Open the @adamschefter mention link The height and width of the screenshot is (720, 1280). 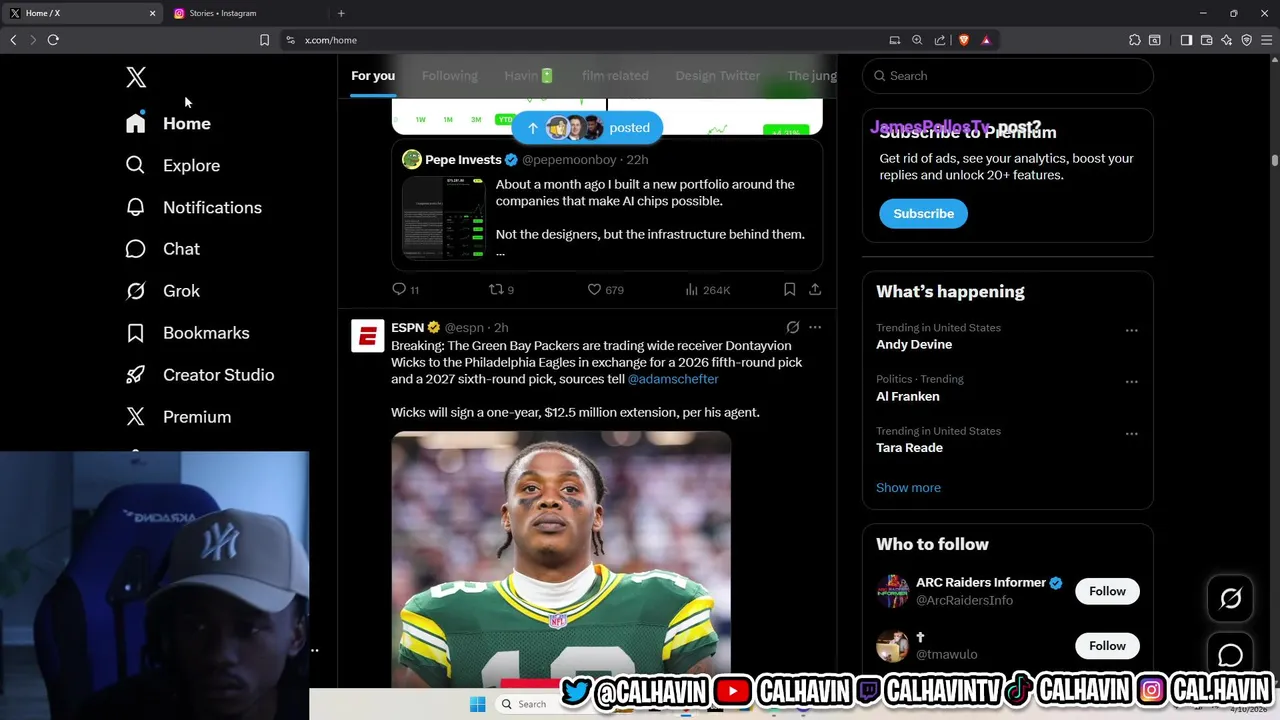(x=673, y=379)
